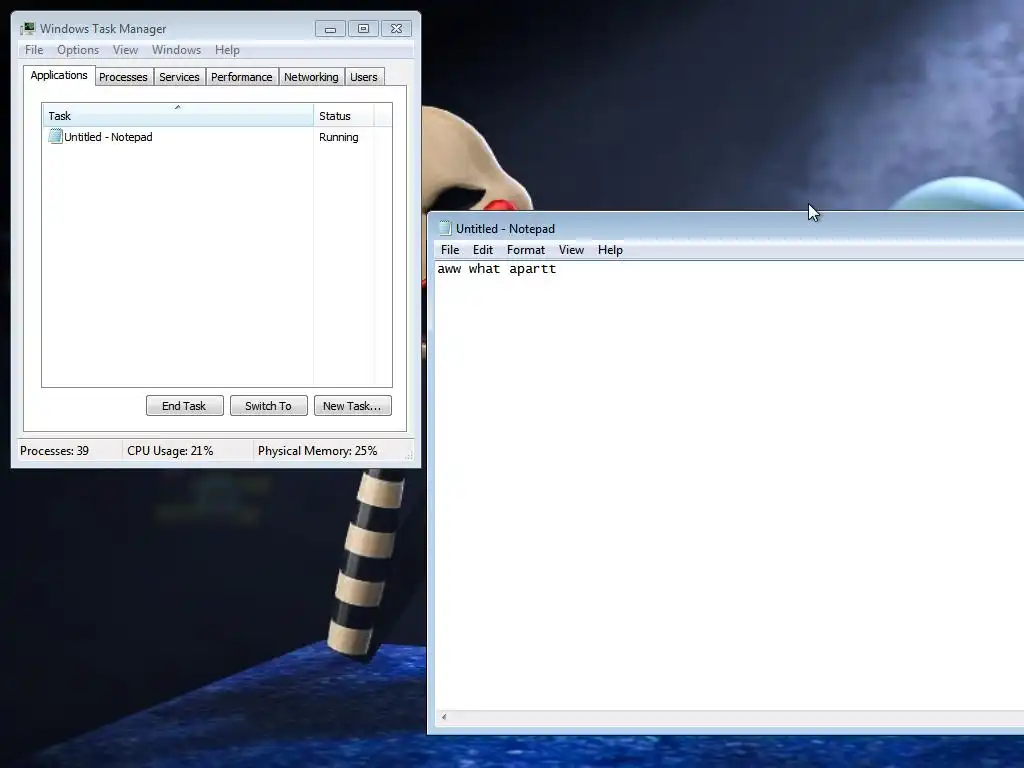Minimize the Windows Task Manager window

pos(330,29)
